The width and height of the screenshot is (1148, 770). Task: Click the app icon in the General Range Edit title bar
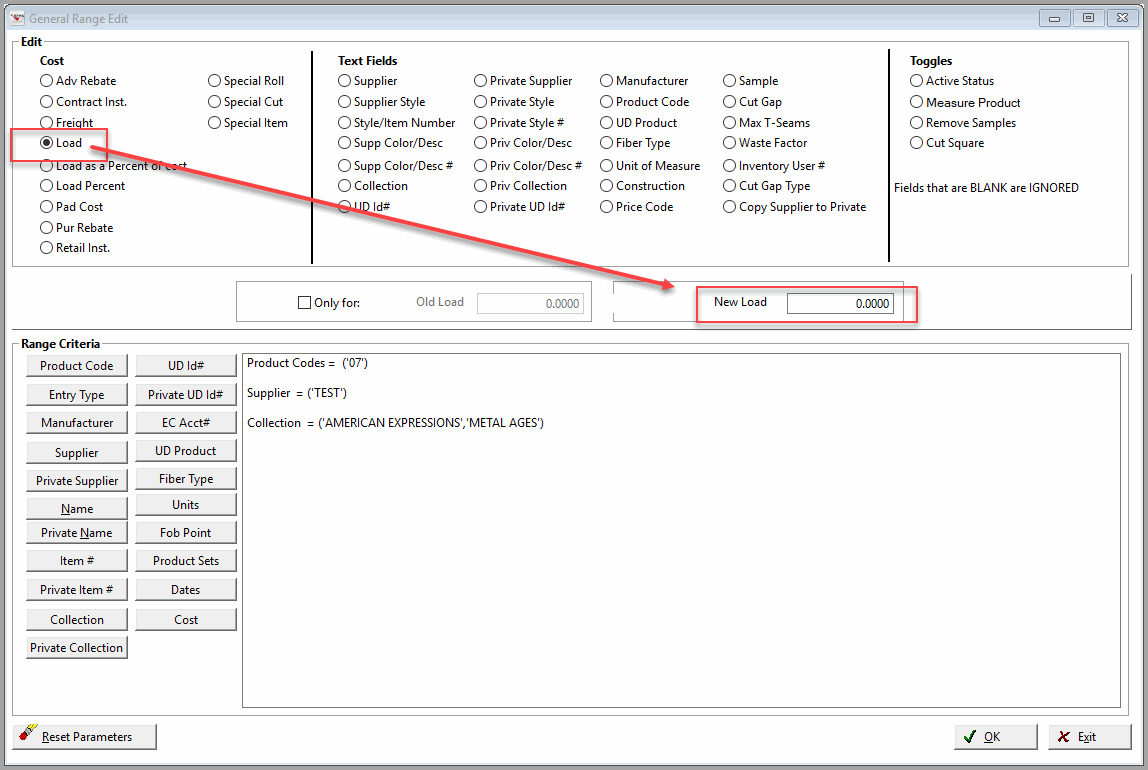pyautogui.click(x=18, y=18)
